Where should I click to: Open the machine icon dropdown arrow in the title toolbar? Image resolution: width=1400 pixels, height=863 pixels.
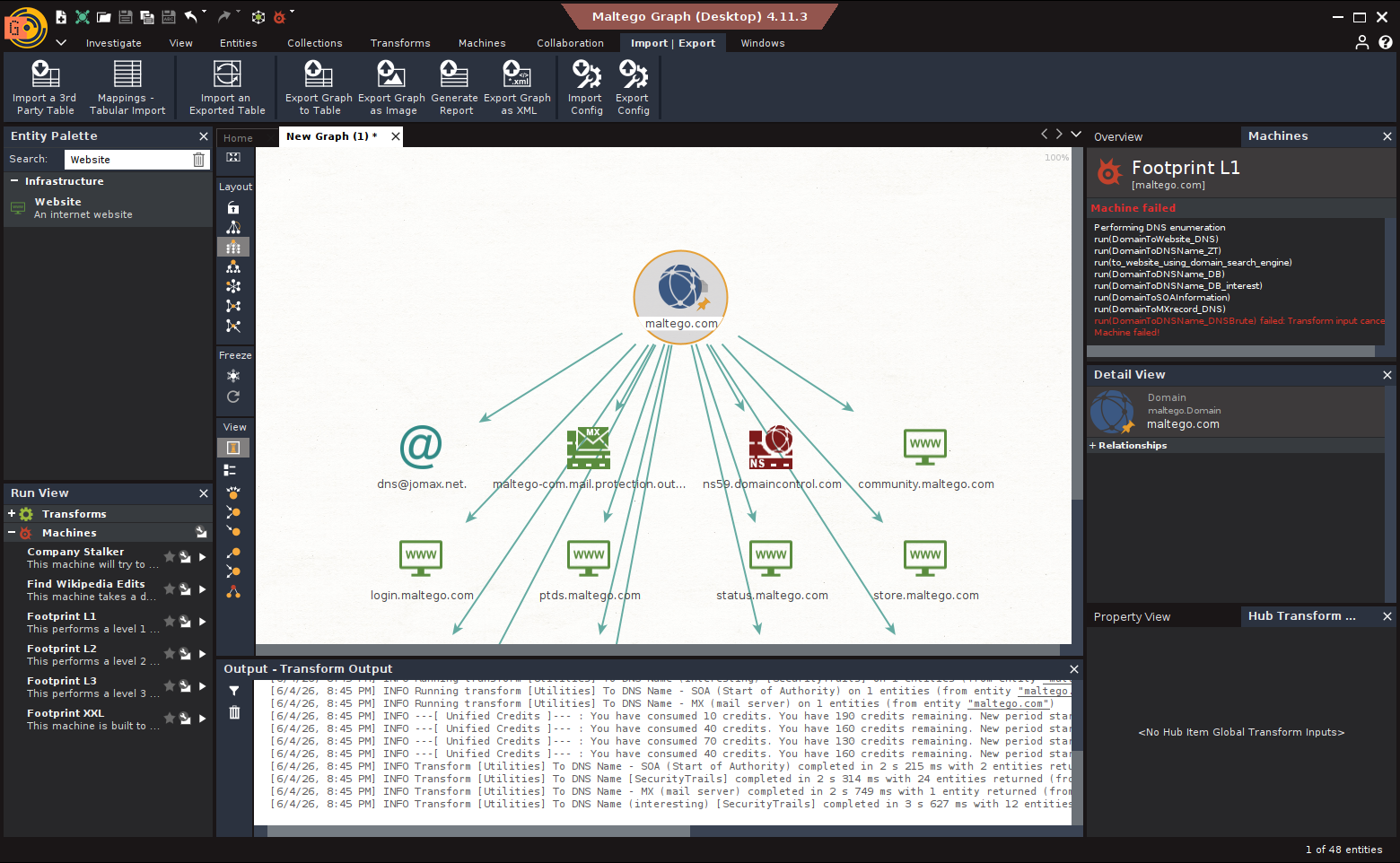pos(292,13)
